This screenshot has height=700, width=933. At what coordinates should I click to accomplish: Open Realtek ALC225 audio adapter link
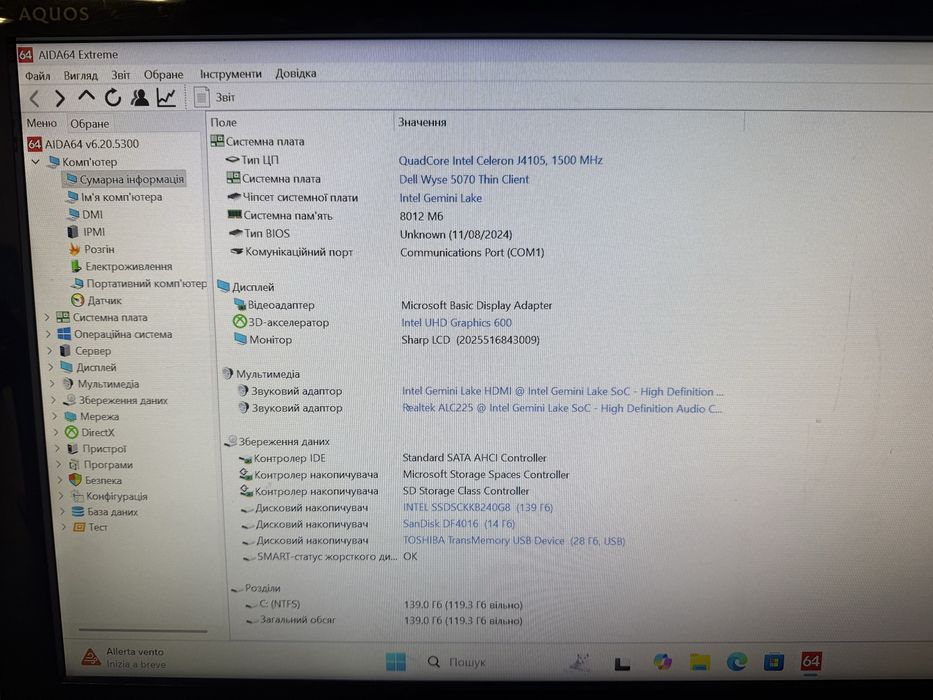point(562,408)
